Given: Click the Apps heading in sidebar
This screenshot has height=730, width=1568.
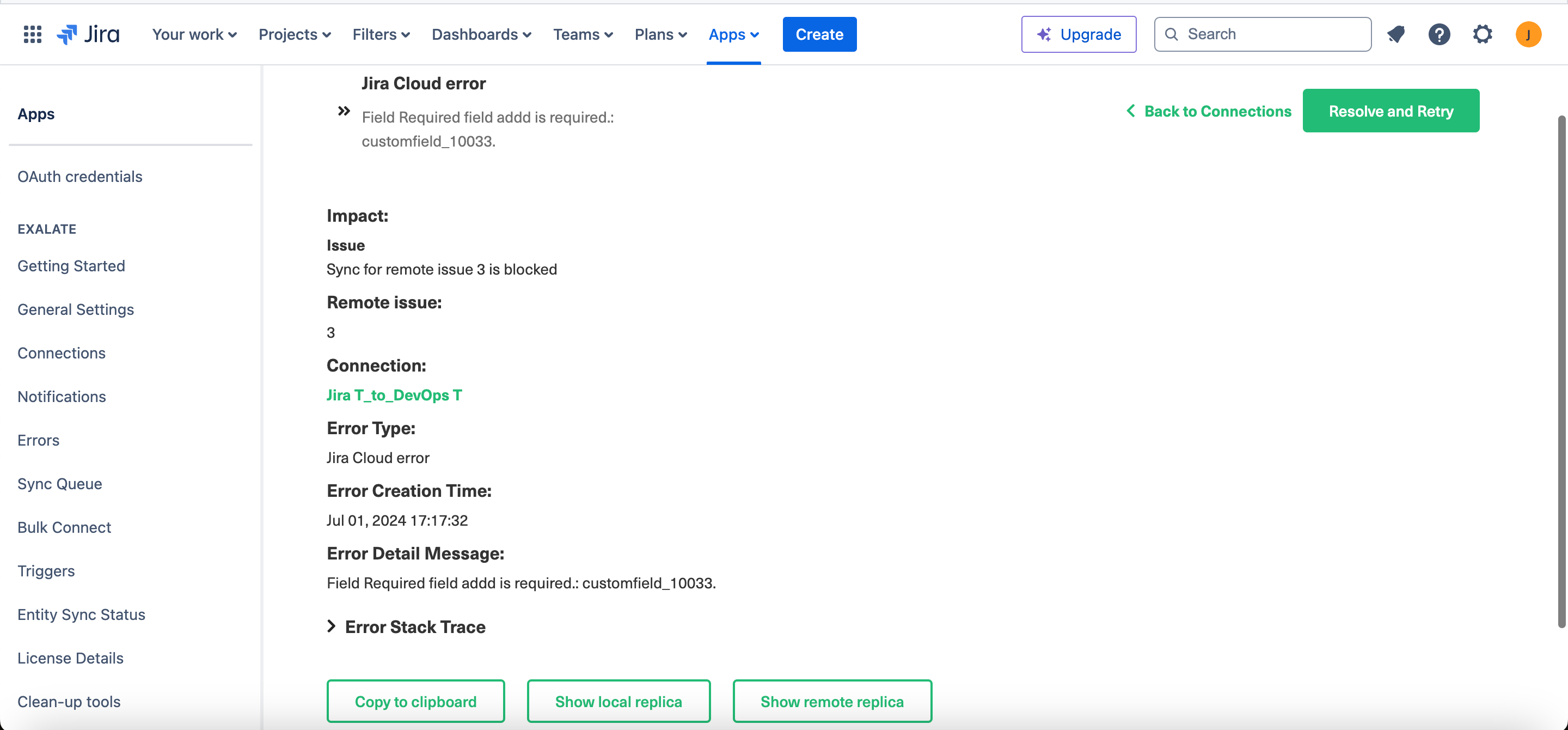Looking at the screenshot, I should (36, 114).
